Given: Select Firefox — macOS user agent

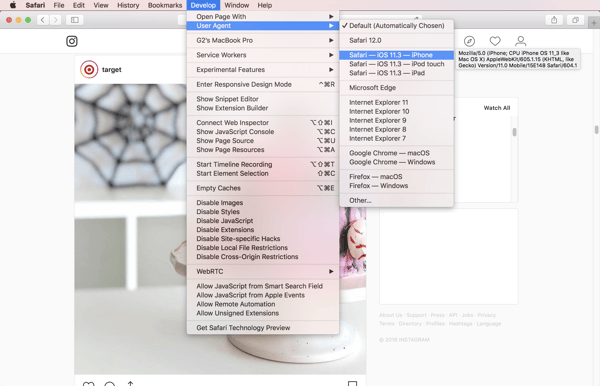Looking at the screenshot, I should pos(396,176).
